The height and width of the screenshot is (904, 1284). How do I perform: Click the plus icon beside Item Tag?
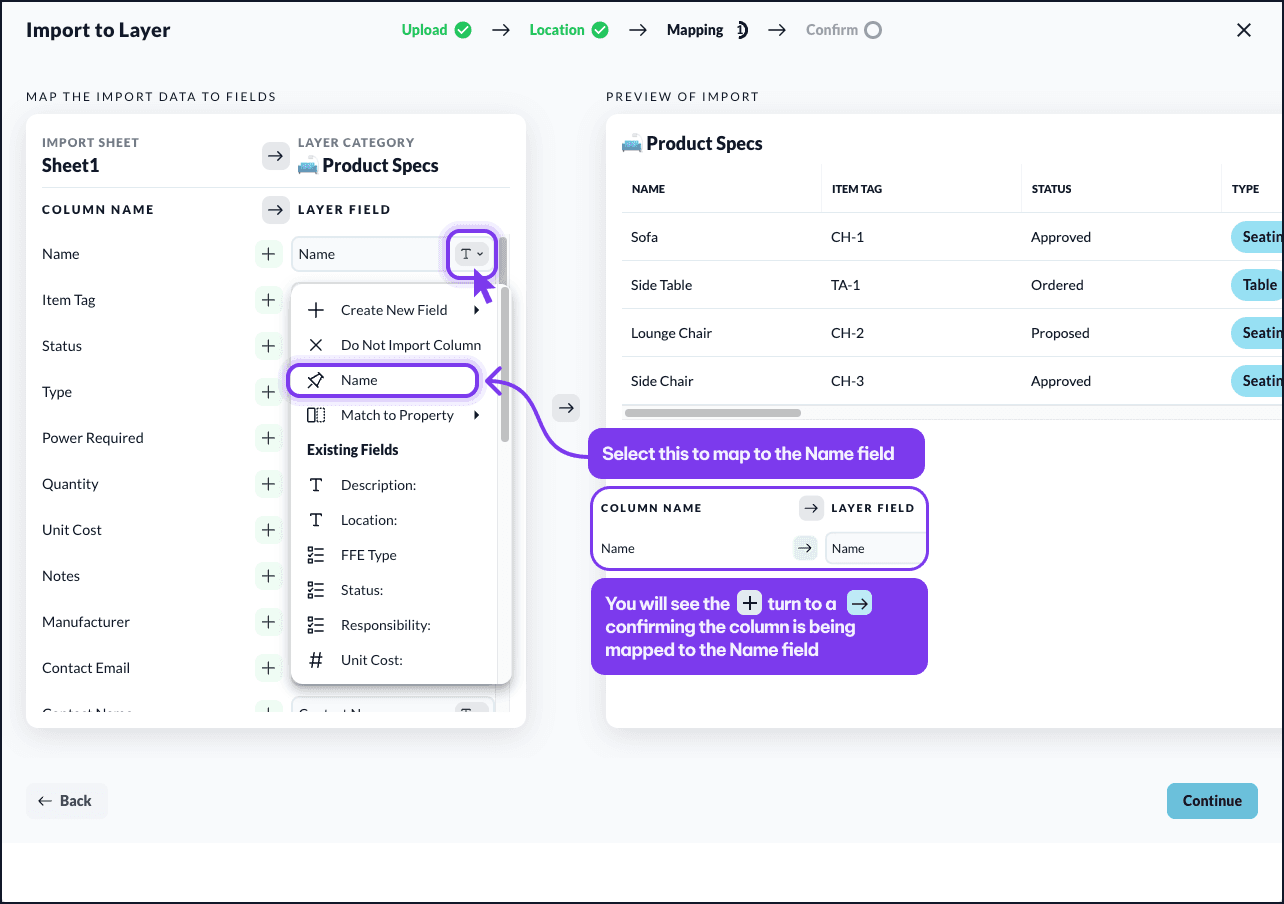[268, 300]
